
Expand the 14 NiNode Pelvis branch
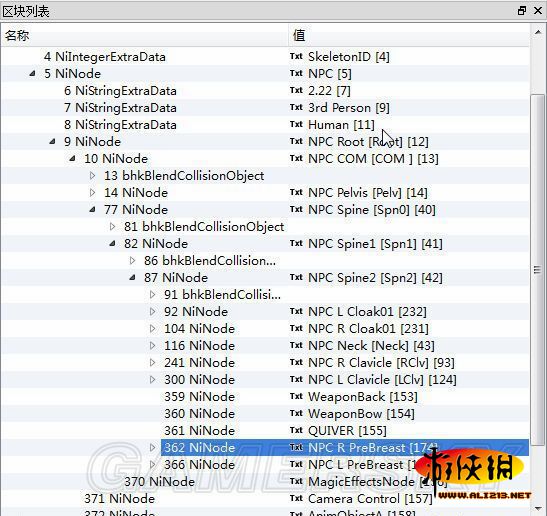coord(92,193)
